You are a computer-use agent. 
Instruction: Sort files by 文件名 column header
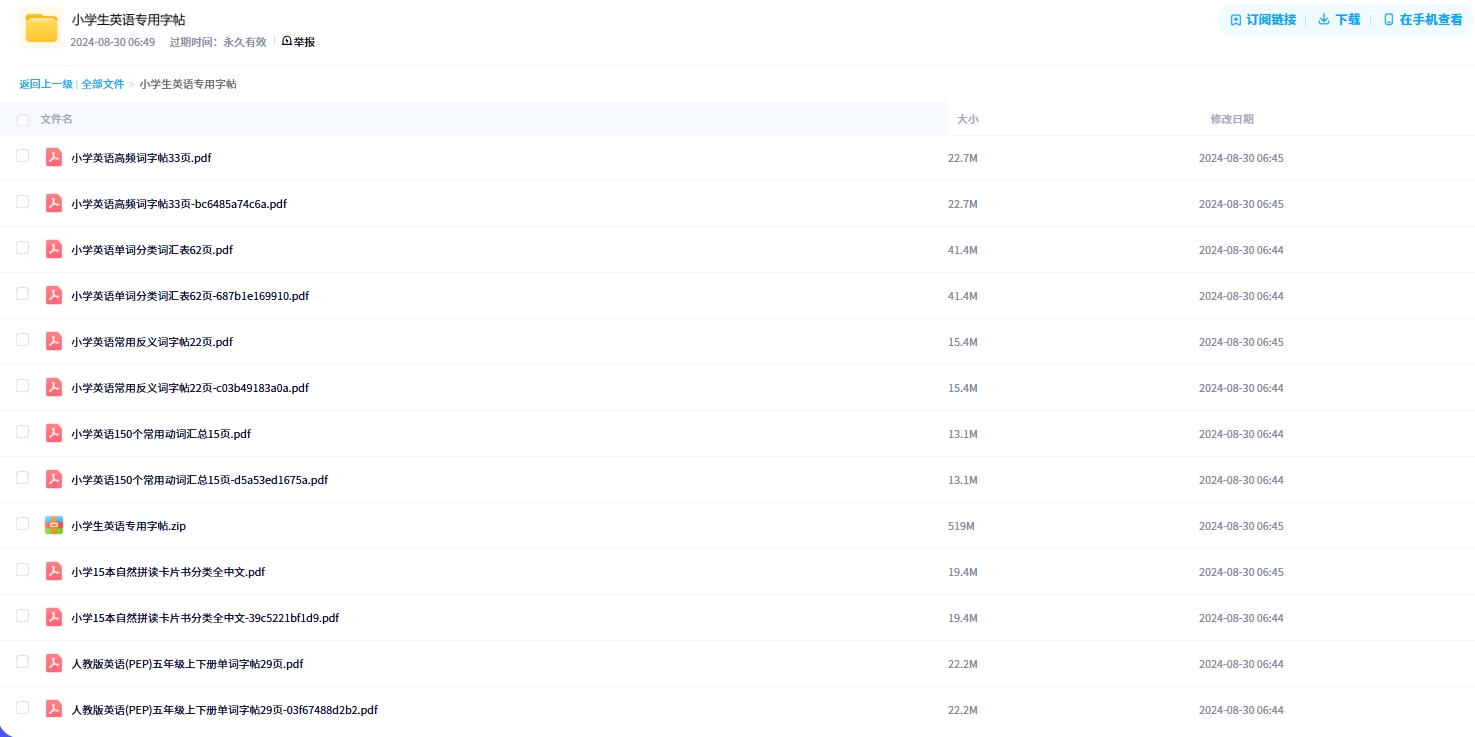tap(56, 119)
